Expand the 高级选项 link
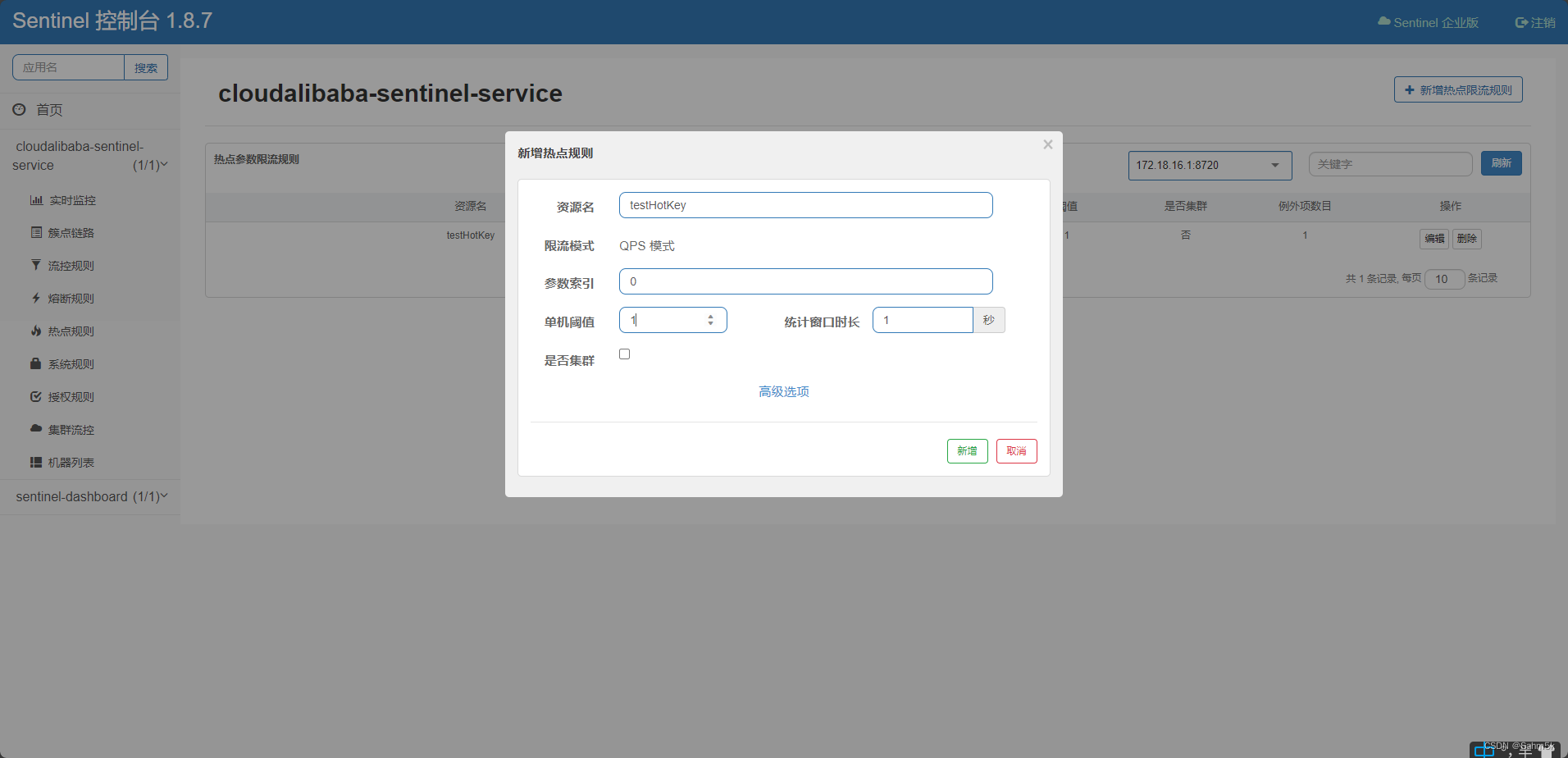 [x=783, y=391]
